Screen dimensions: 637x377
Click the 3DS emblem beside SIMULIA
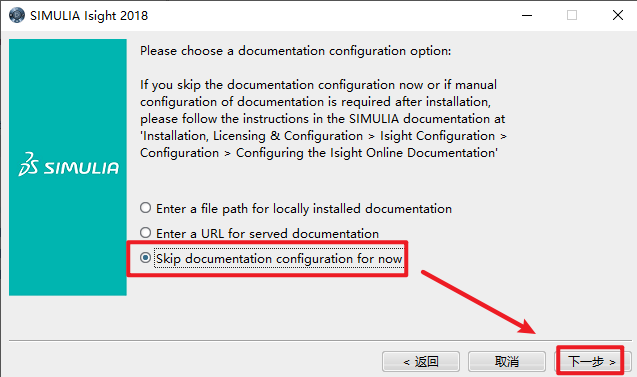28,164
